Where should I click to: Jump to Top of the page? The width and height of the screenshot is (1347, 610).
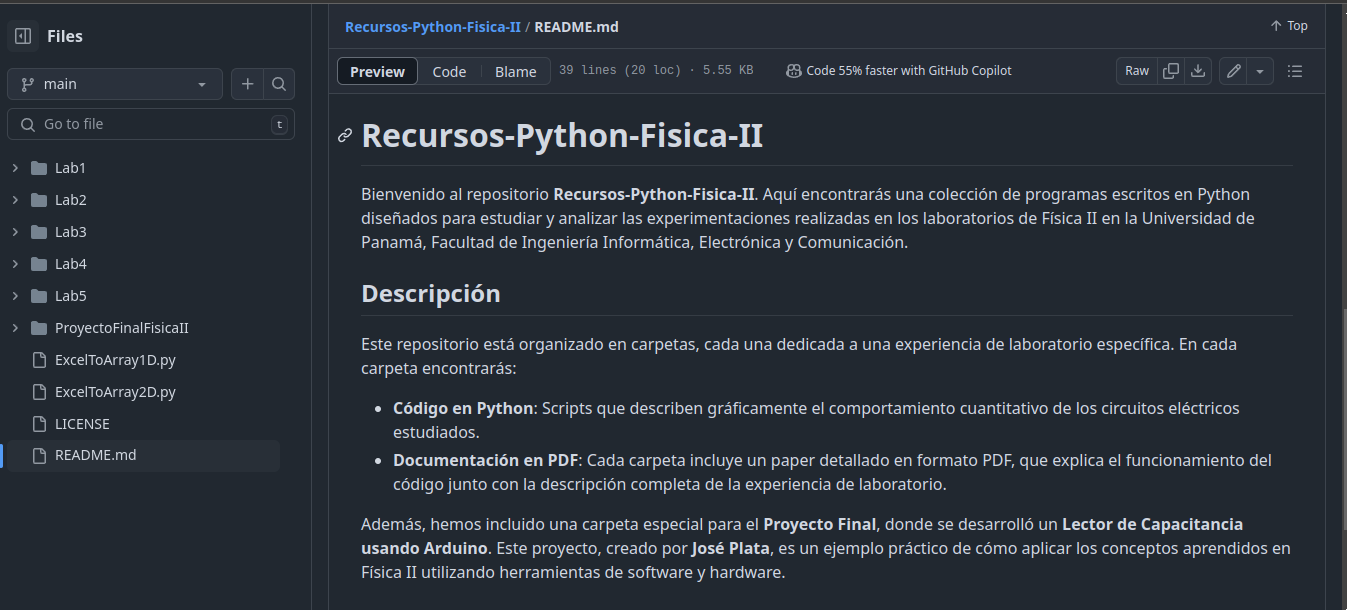1289,26
